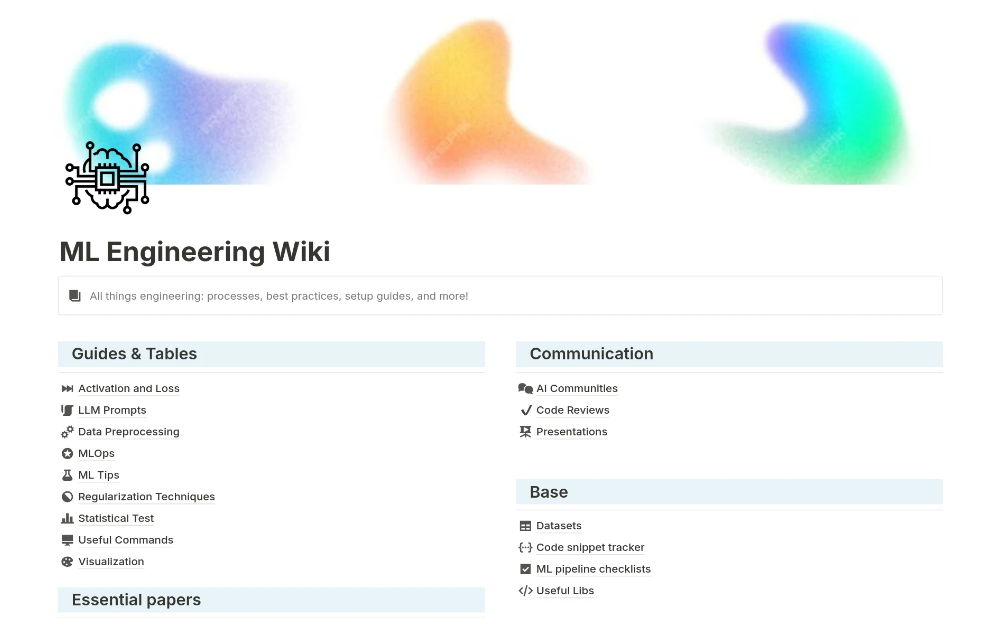Viewport: 1004px width, 618px height.
Task: Open the MLOps page link
Action: pos(96,454)
